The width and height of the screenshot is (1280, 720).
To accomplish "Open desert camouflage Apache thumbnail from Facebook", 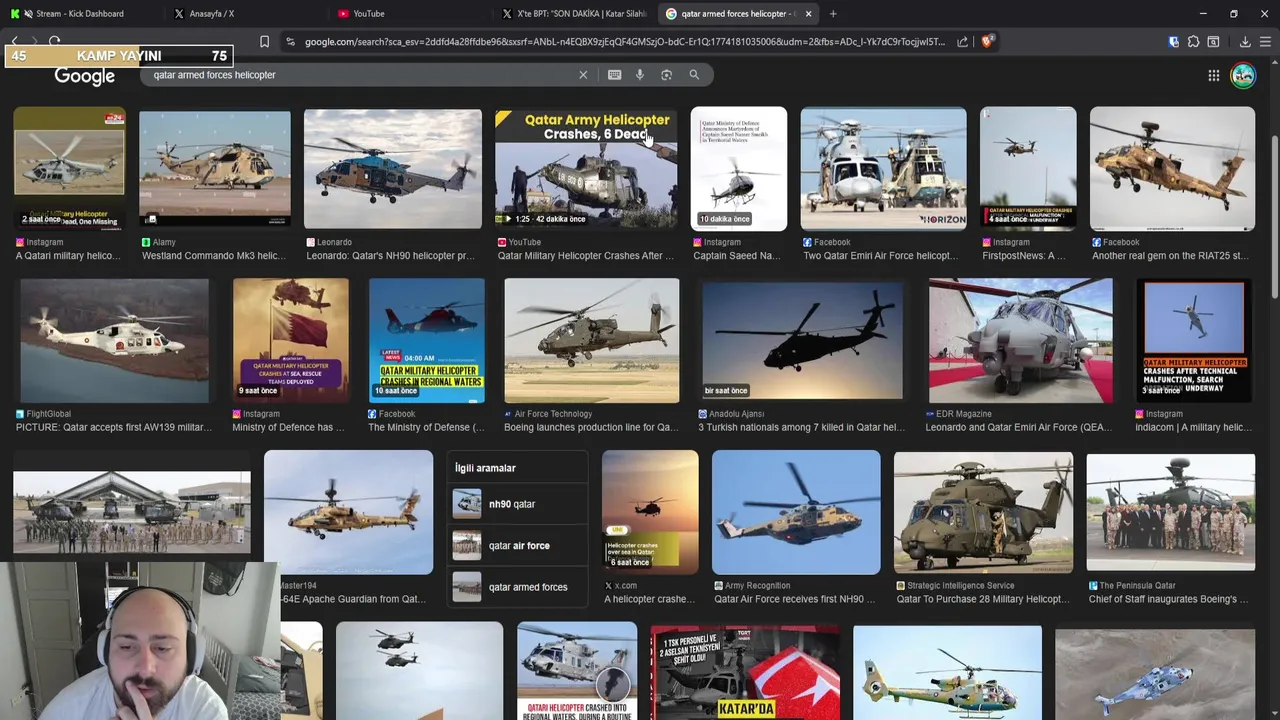I will (x=1172, y=169).
